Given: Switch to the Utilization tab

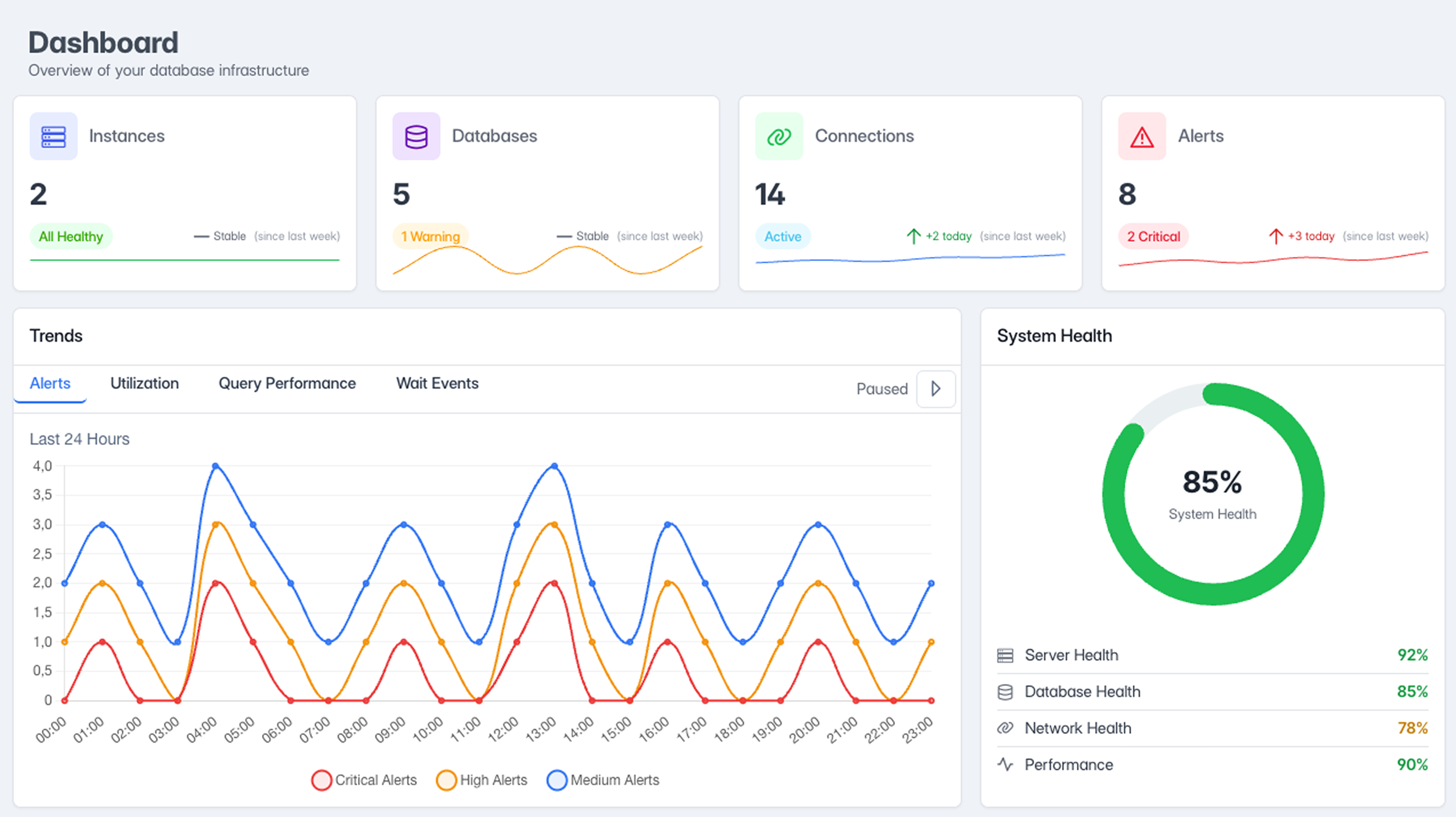Looking at the screenshot, I should click(144, 383).
